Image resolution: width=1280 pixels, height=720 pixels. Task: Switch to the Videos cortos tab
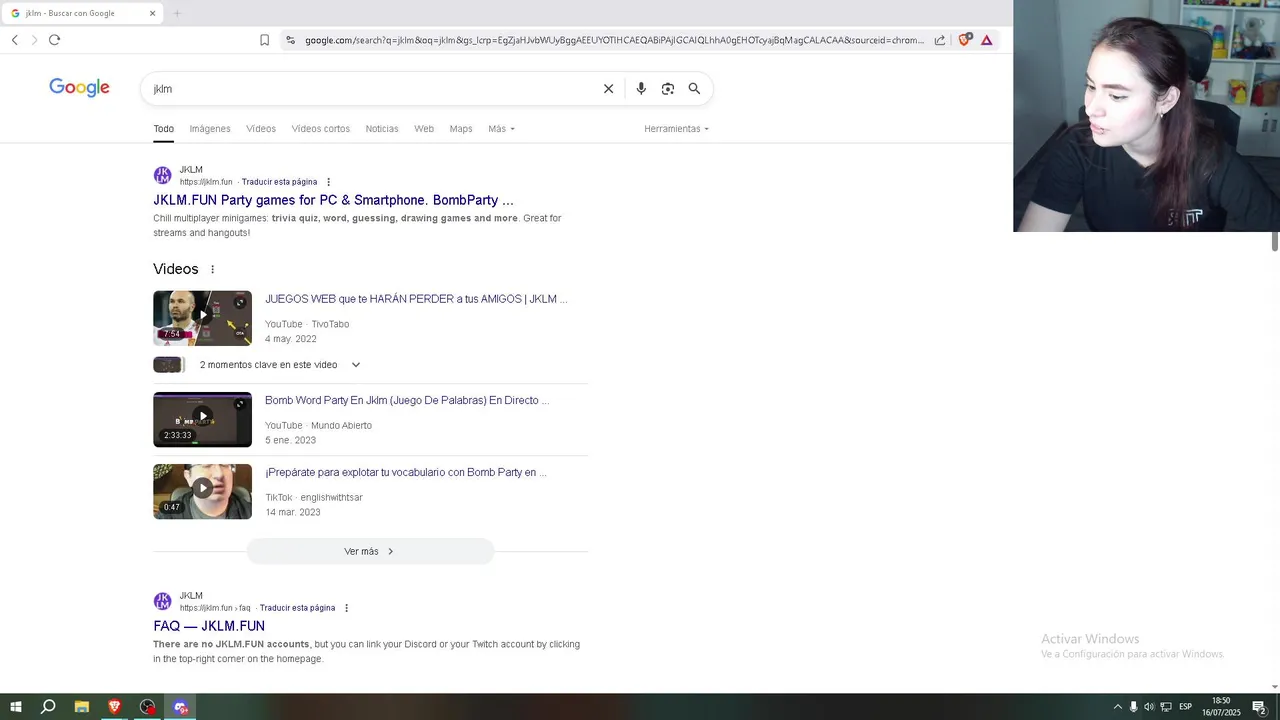tap(321, 129)
